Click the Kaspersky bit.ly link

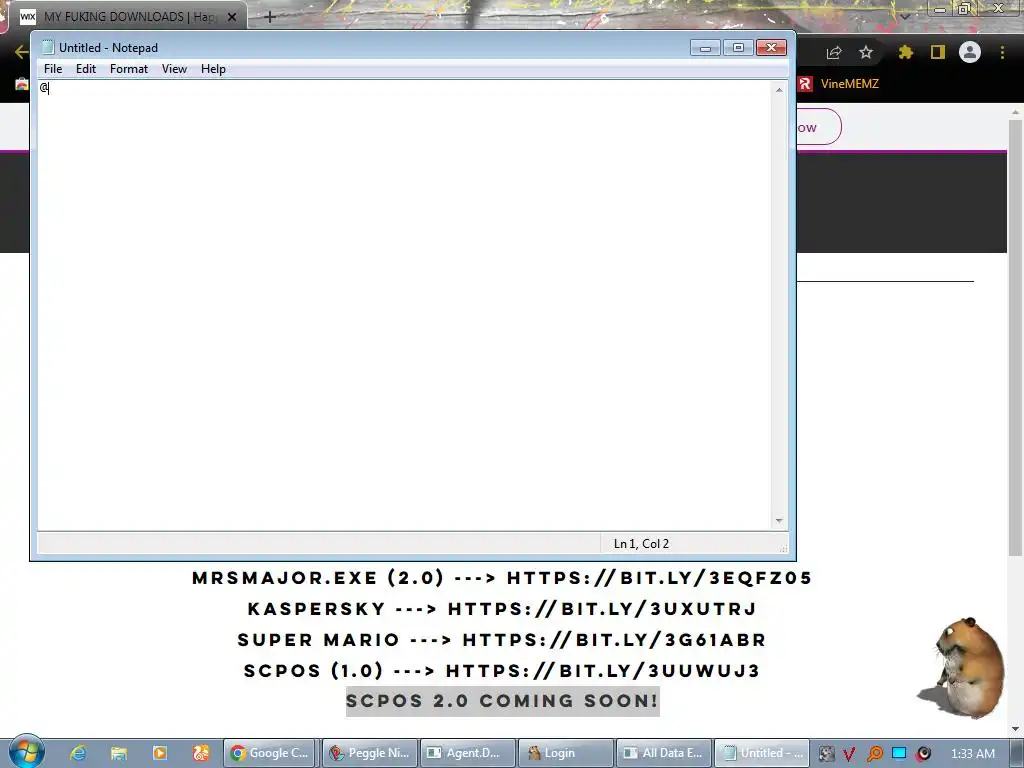[x=601, y=609]
